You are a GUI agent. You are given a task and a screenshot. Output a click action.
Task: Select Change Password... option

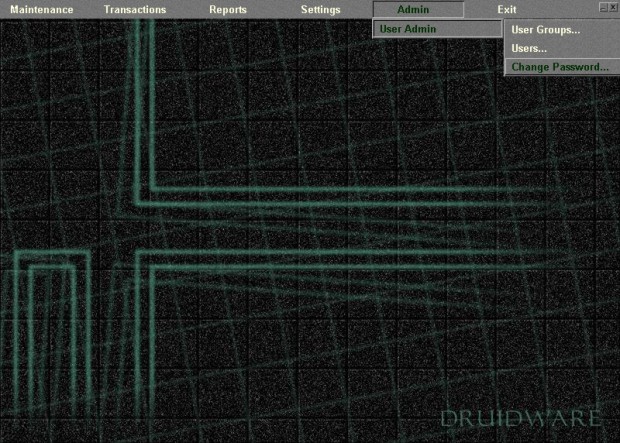click(x=561, y=67)
